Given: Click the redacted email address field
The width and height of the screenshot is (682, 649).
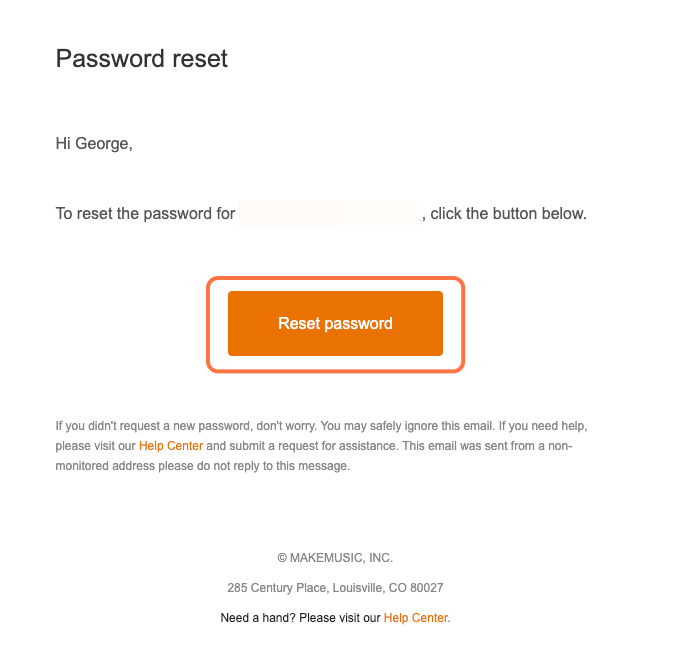Looking at the screenshot, I should (x=329, y=213).
